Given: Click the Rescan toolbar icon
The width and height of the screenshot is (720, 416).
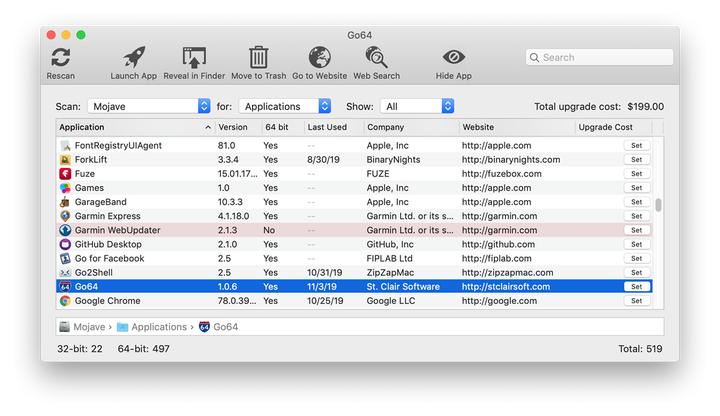Looking at the screenshot, I should 61,57.
